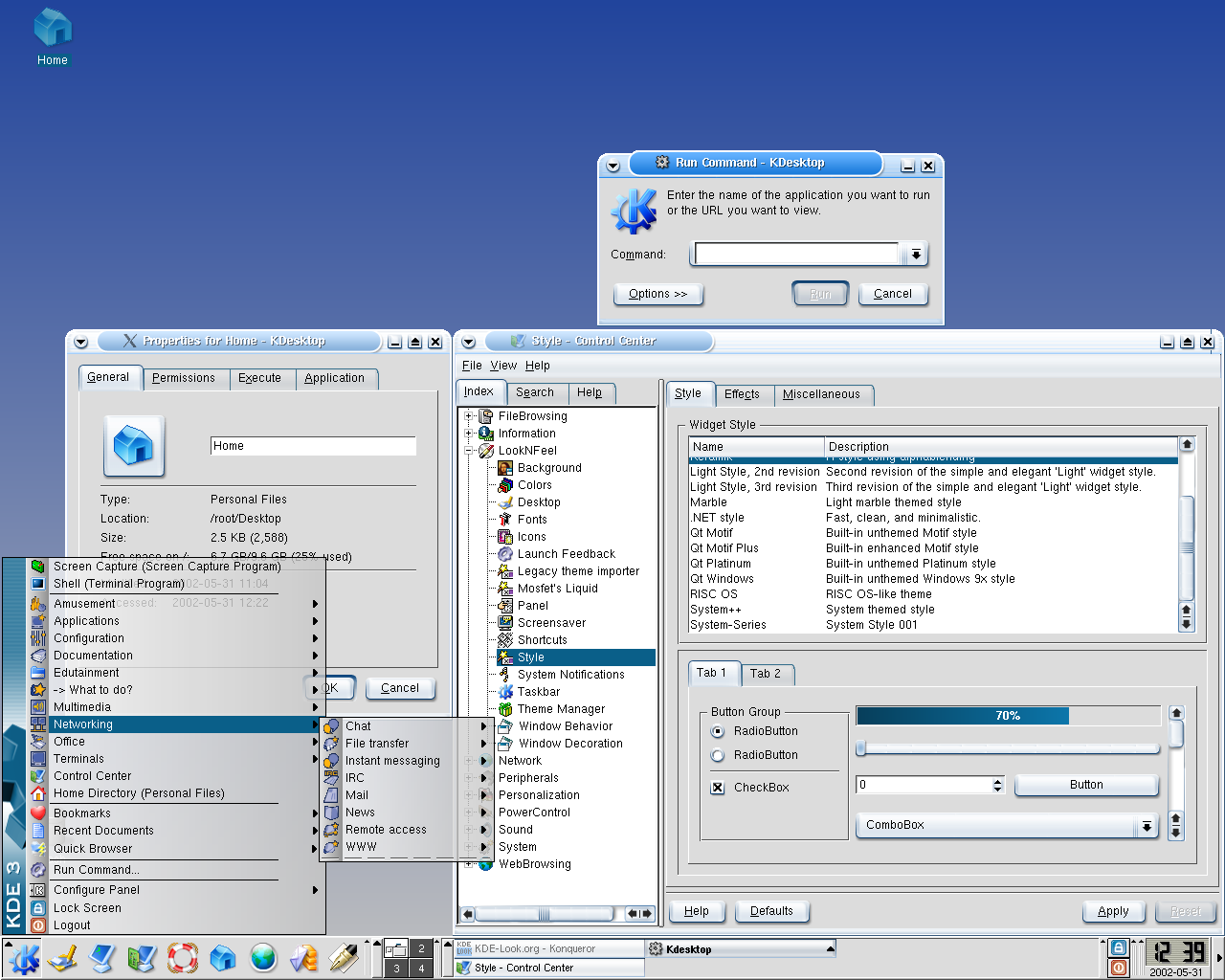1225x980 pixels.
Task: Toggle the CheckBox in style preview
Action: coord(718,788)
